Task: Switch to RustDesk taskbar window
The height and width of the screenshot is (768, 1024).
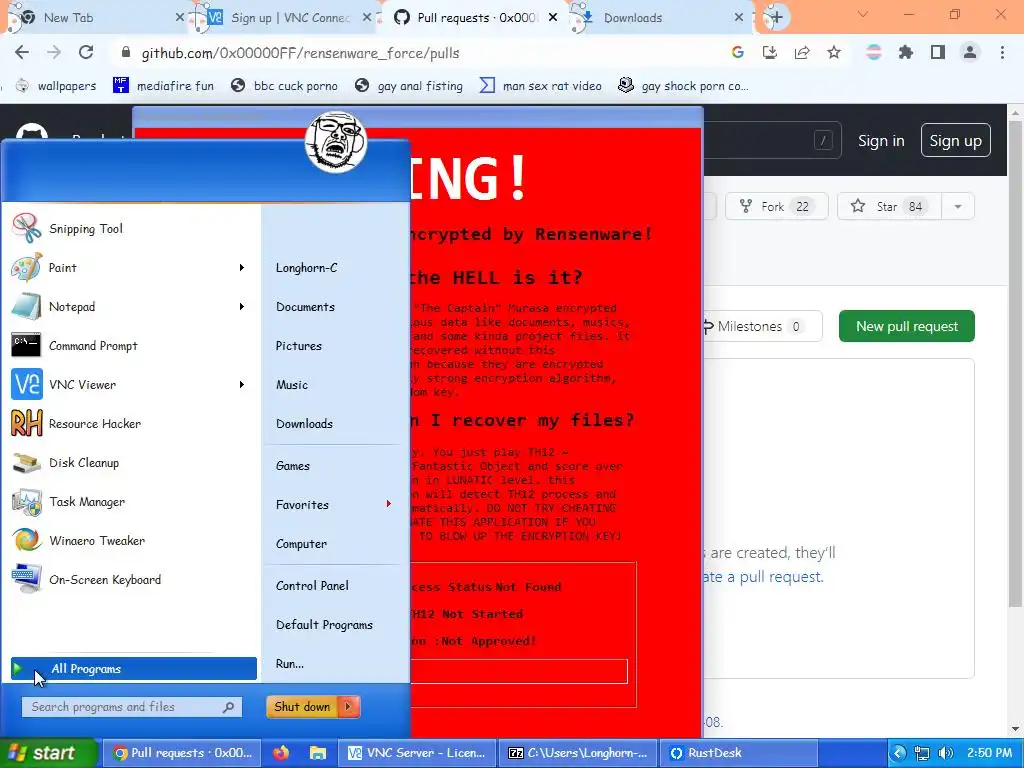Action: pos(739,753)
